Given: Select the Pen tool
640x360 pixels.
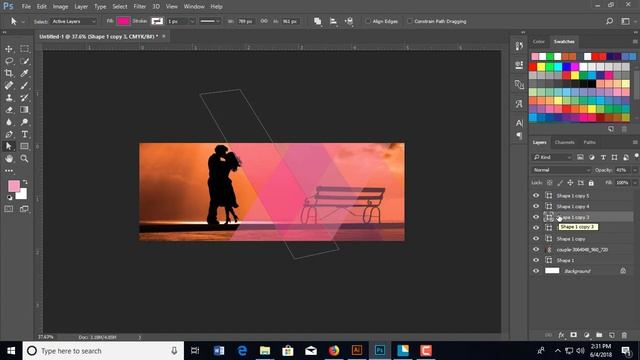Looking at the screenshot, I should (9, 134).
